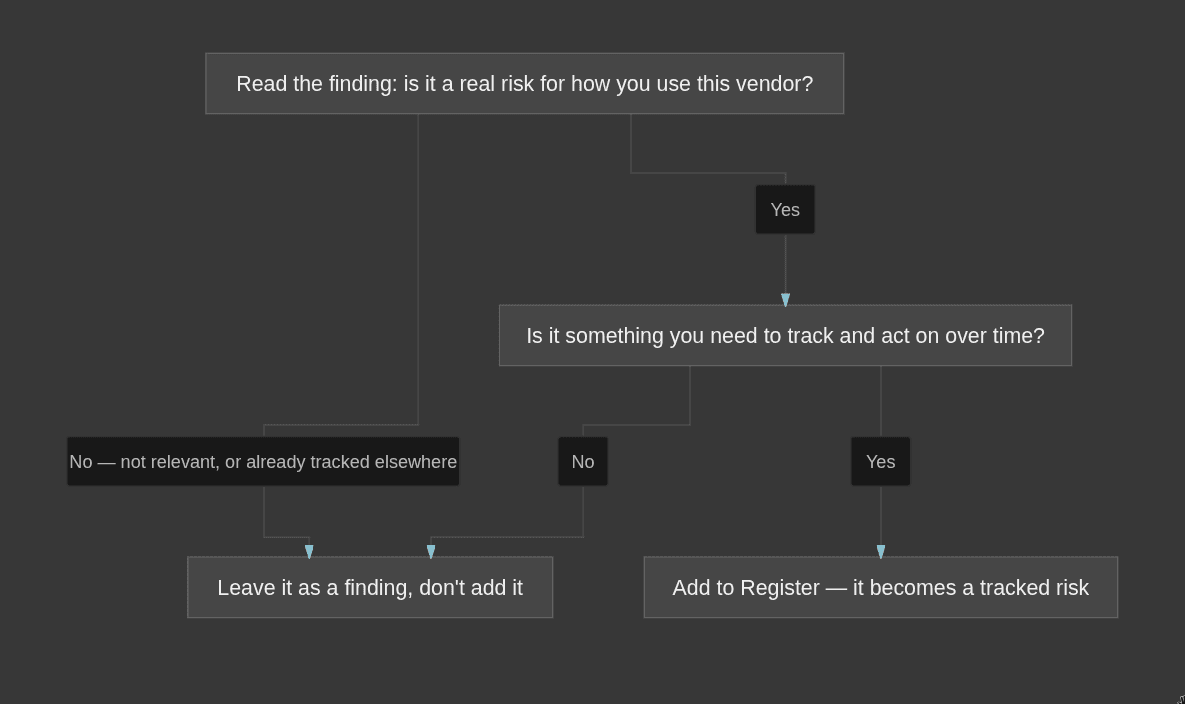Click the 'Yes' label above 'Add to Register'
The image size is (1185, 704).
pos(880,462)
